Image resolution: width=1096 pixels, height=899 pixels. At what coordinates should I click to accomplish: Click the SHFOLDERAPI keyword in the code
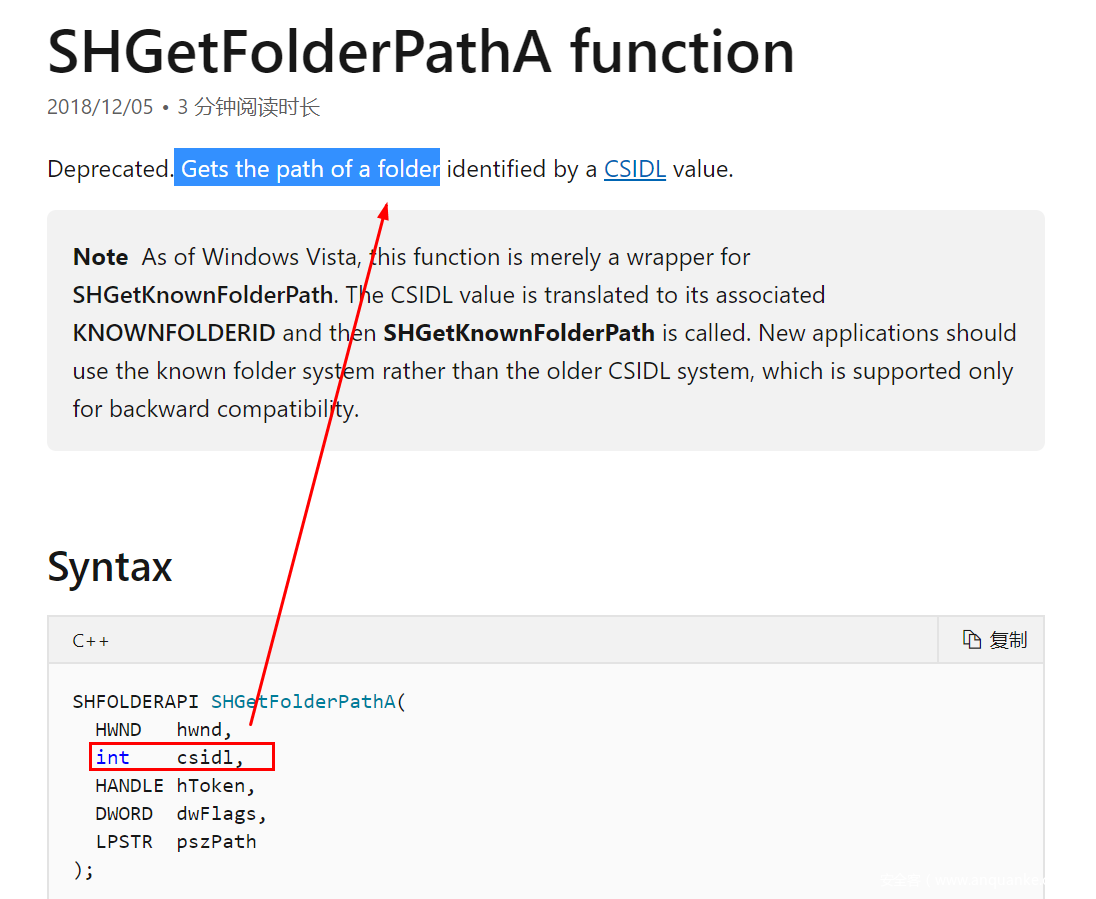(135, 702)
